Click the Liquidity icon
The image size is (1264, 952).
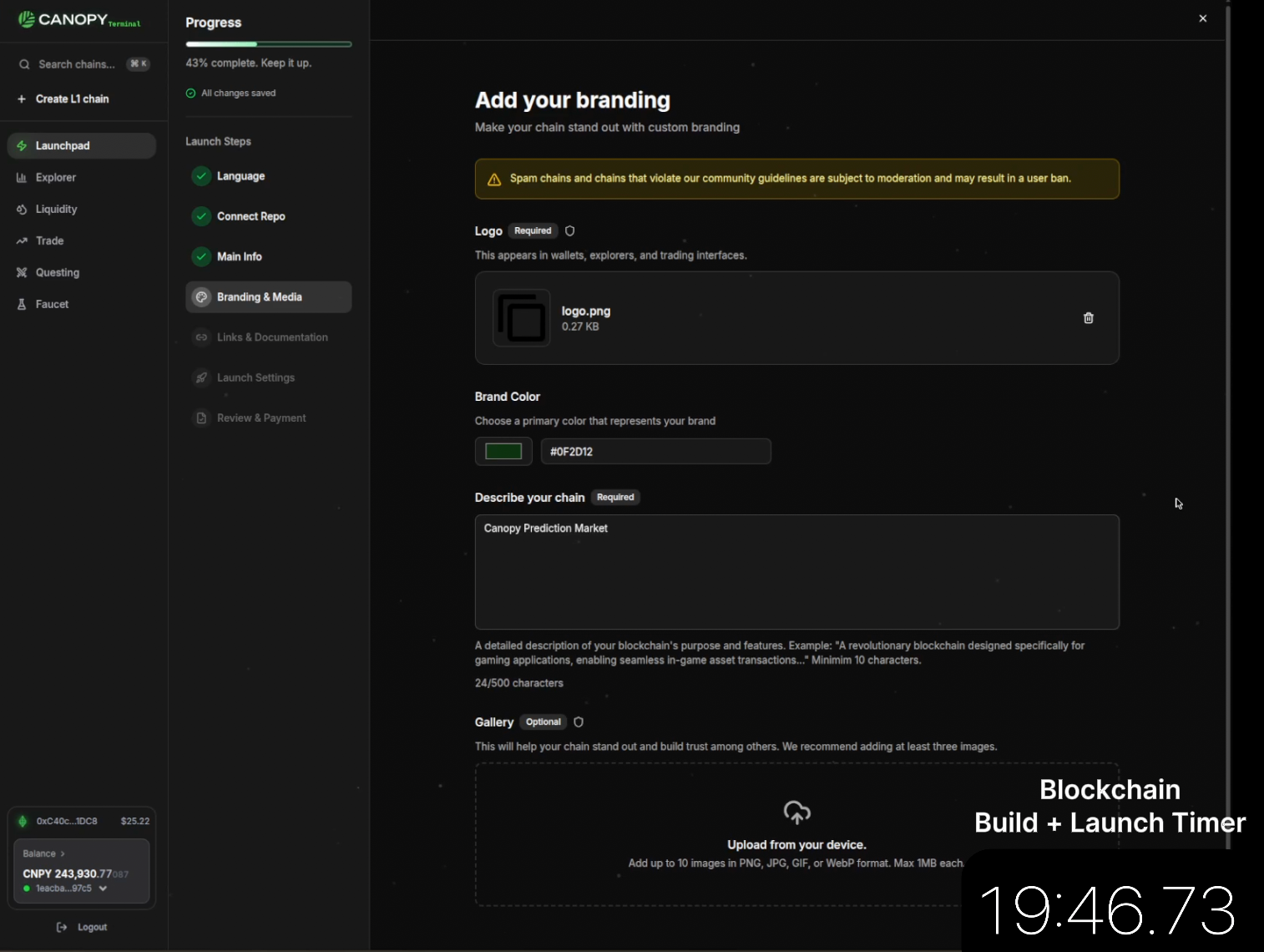(22, 209)
